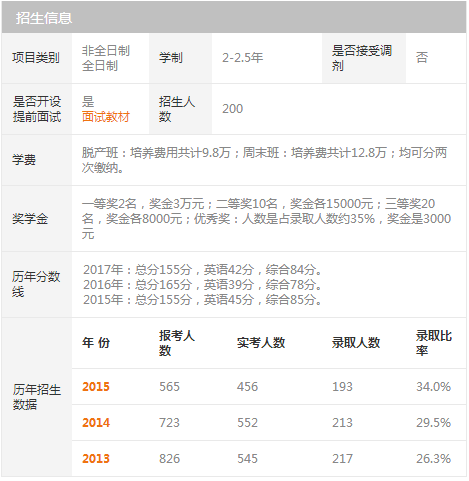Click the 实考人数 column header
This screenshot has width=469, height=481.
pyautogui.click(x=261, y=343)
